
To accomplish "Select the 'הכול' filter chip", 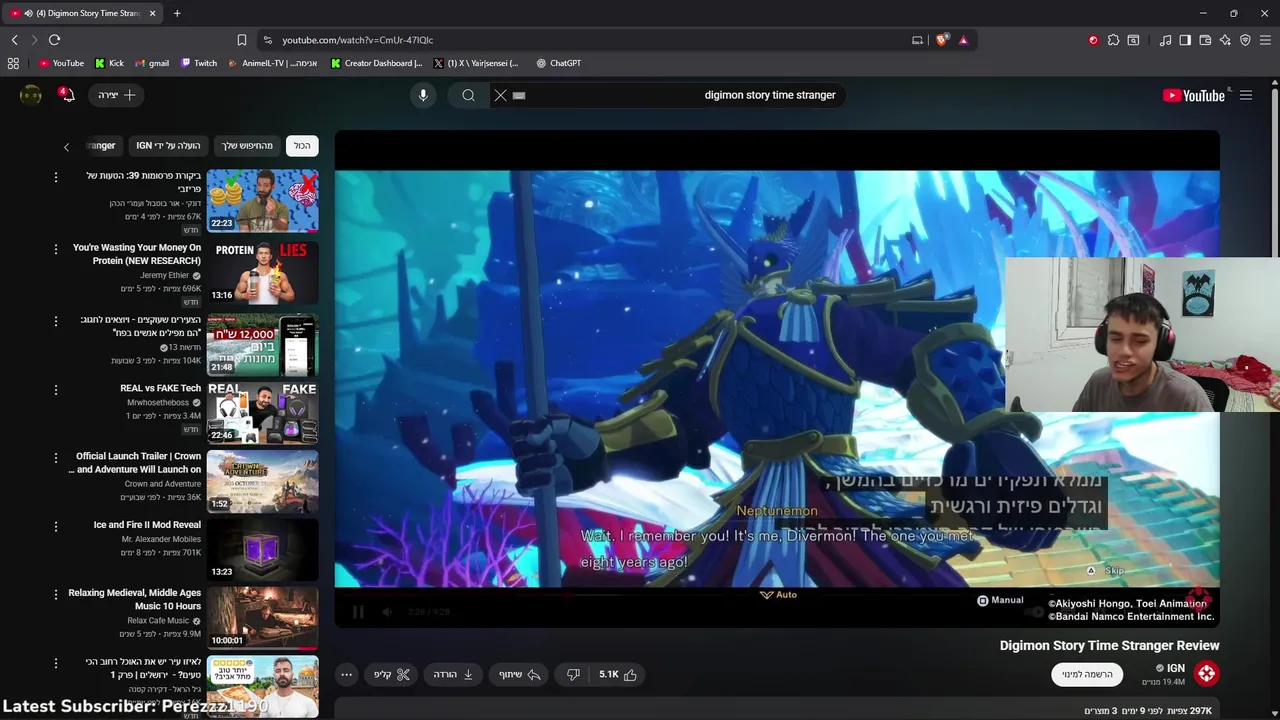I will tap(302, 146).
